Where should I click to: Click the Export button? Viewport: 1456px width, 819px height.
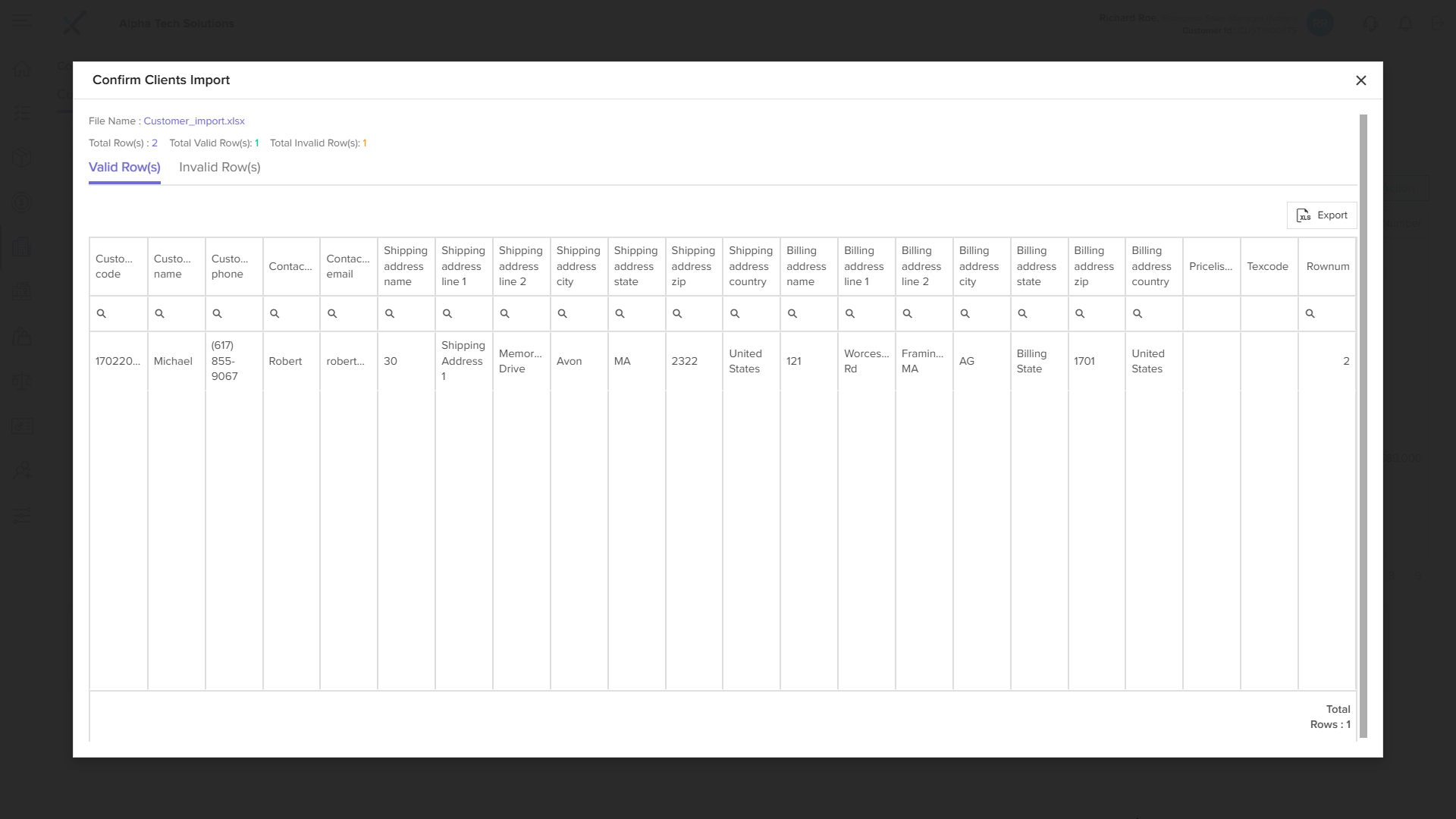tap(1322, 215)
